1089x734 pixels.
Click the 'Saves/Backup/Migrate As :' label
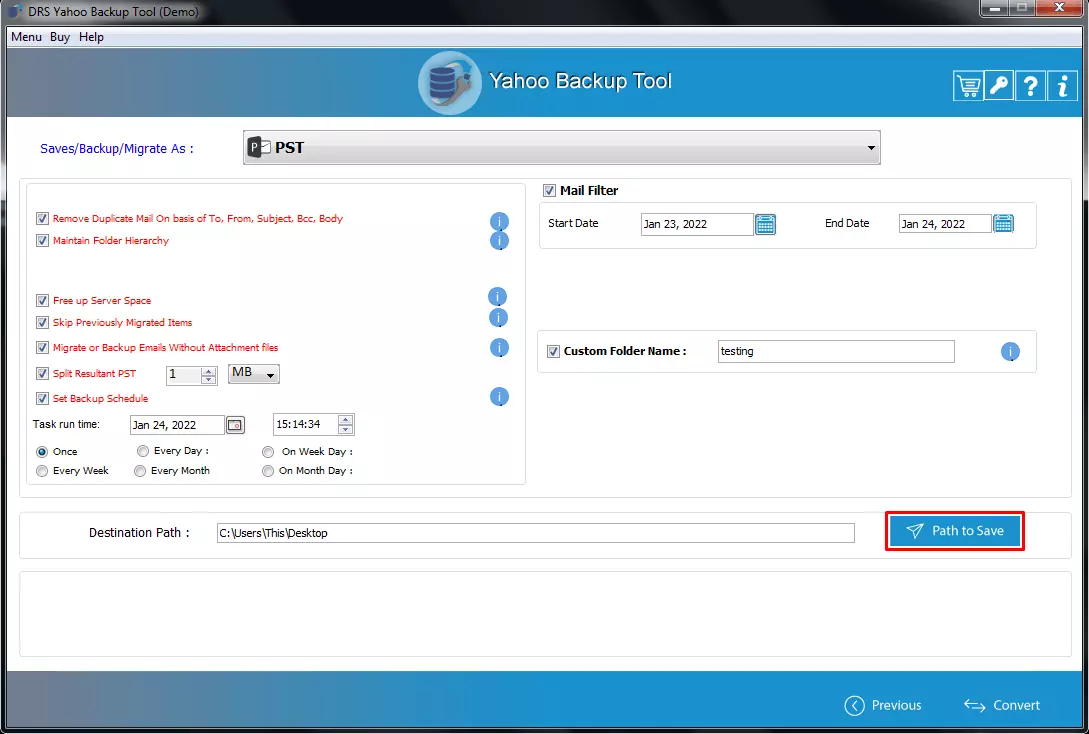117,149
